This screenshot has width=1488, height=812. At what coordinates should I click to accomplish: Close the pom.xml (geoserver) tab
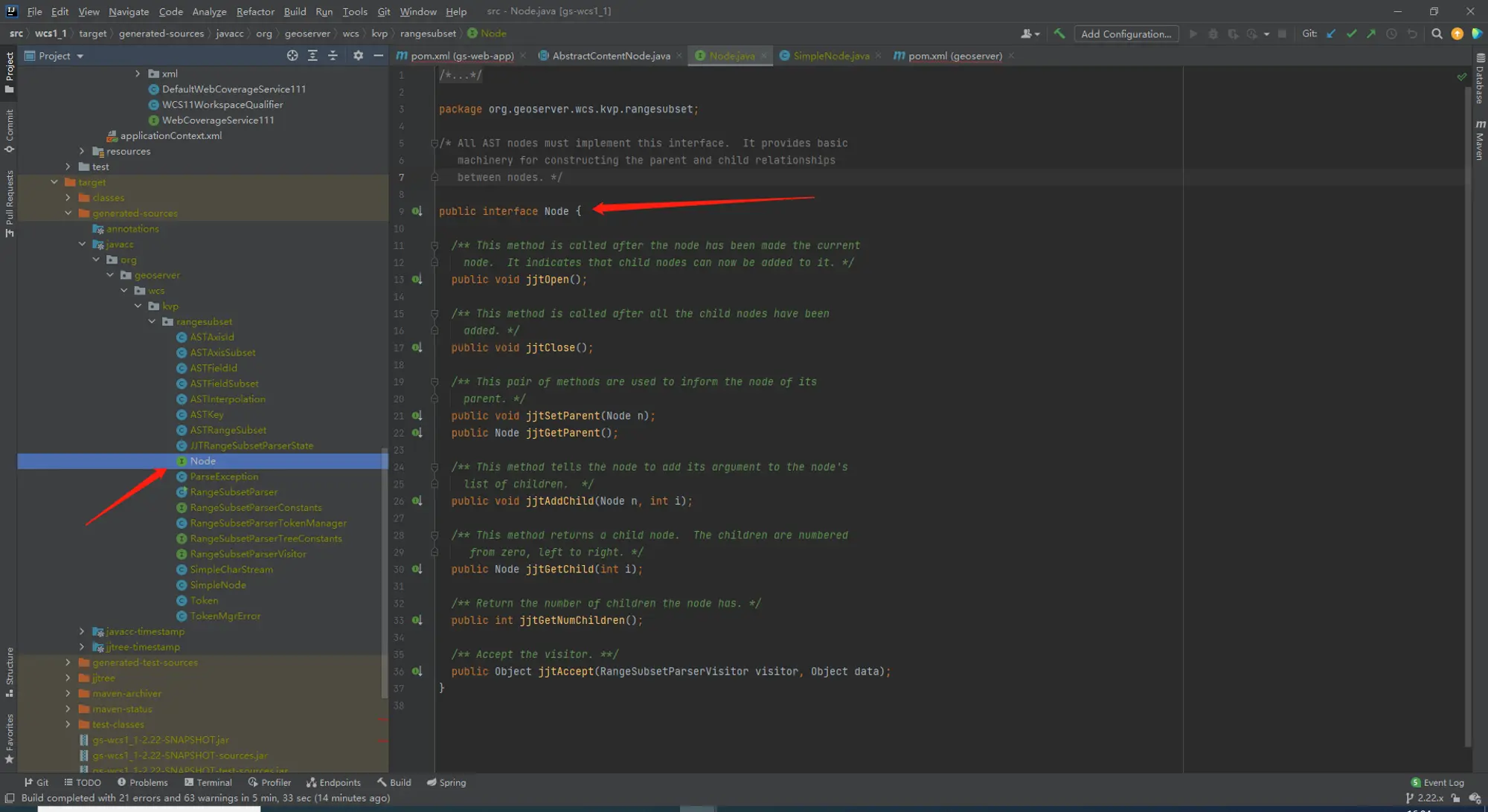[x=1011, y=56]
